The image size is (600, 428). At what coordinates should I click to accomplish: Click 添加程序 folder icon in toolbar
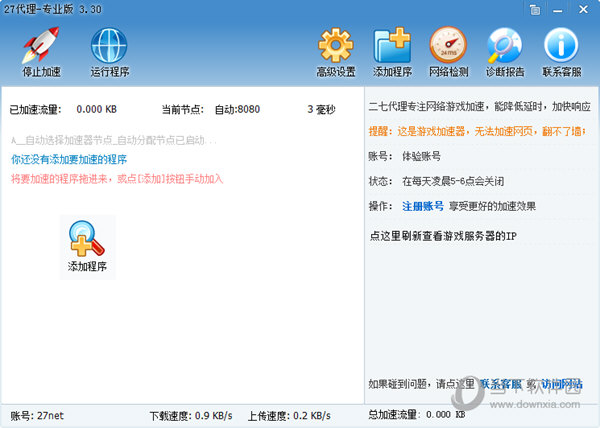coord(392,52)
